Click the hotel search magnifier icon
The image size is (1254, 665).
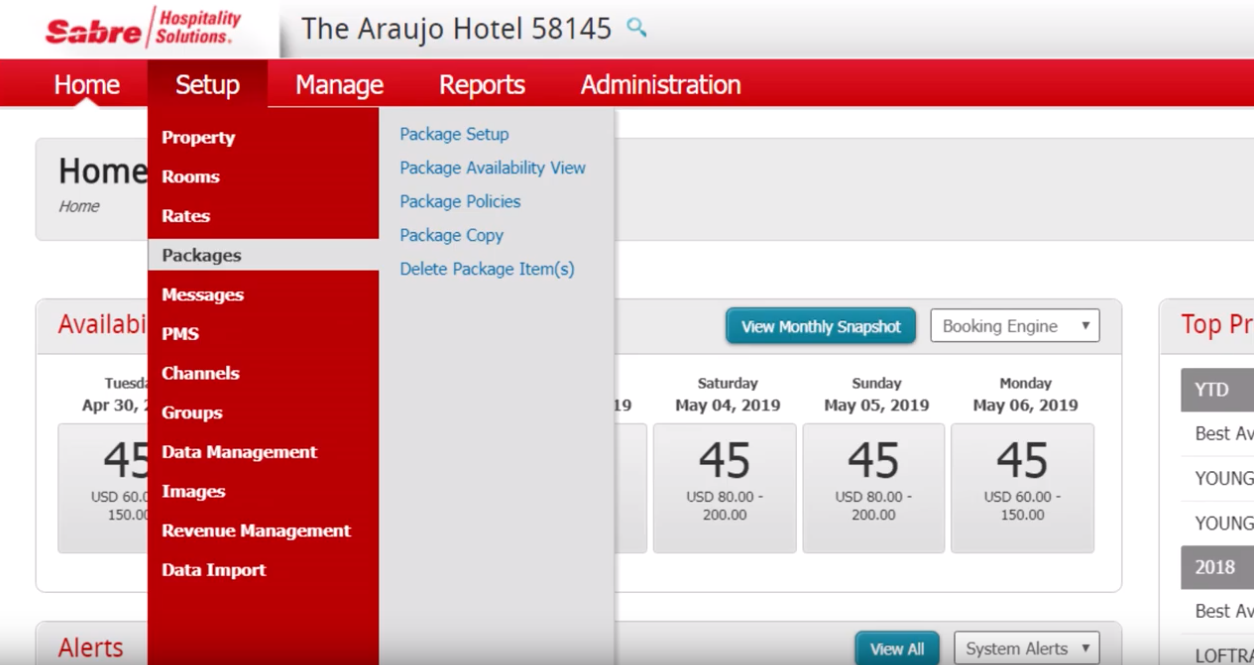pyautogui.click(x=636, y=28)
